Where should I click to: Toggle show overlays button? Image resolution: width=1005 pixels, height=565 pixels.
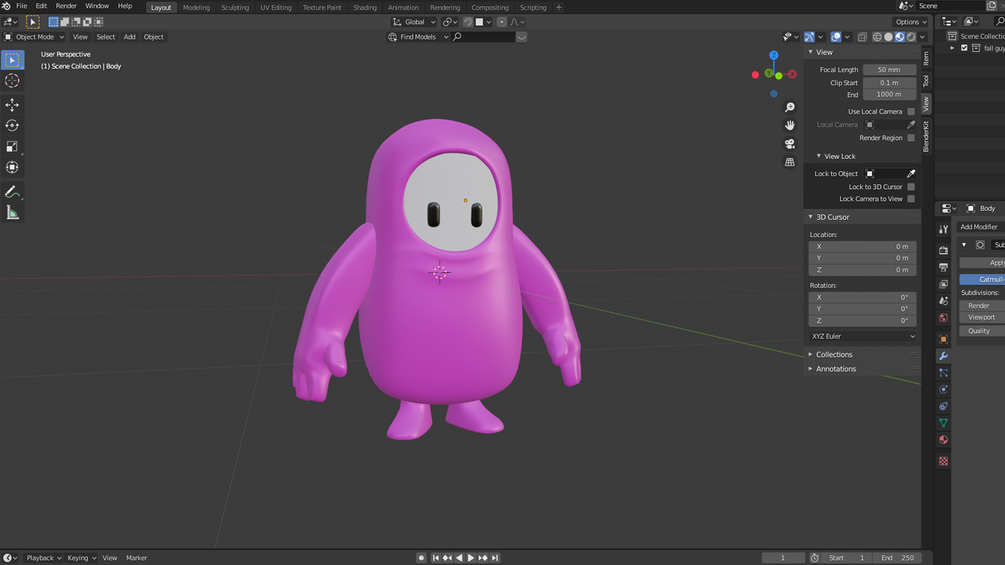(836, 37)
